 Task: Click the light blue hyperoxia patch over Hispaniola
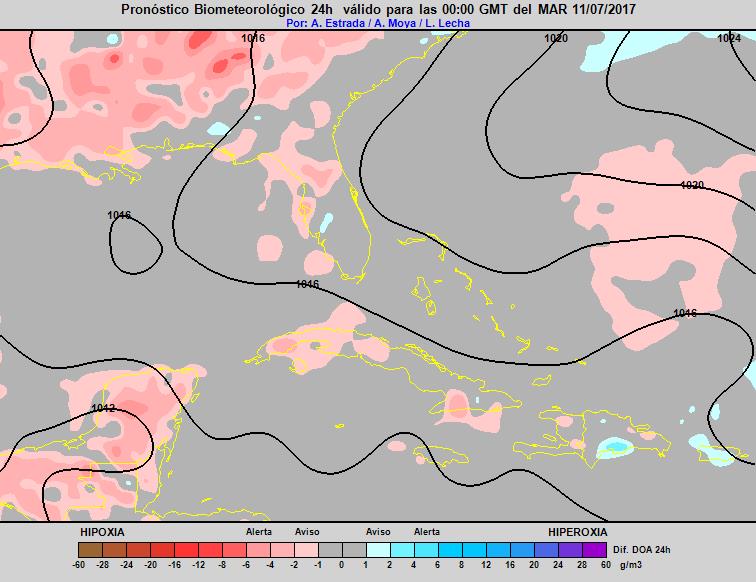point(614,447)
